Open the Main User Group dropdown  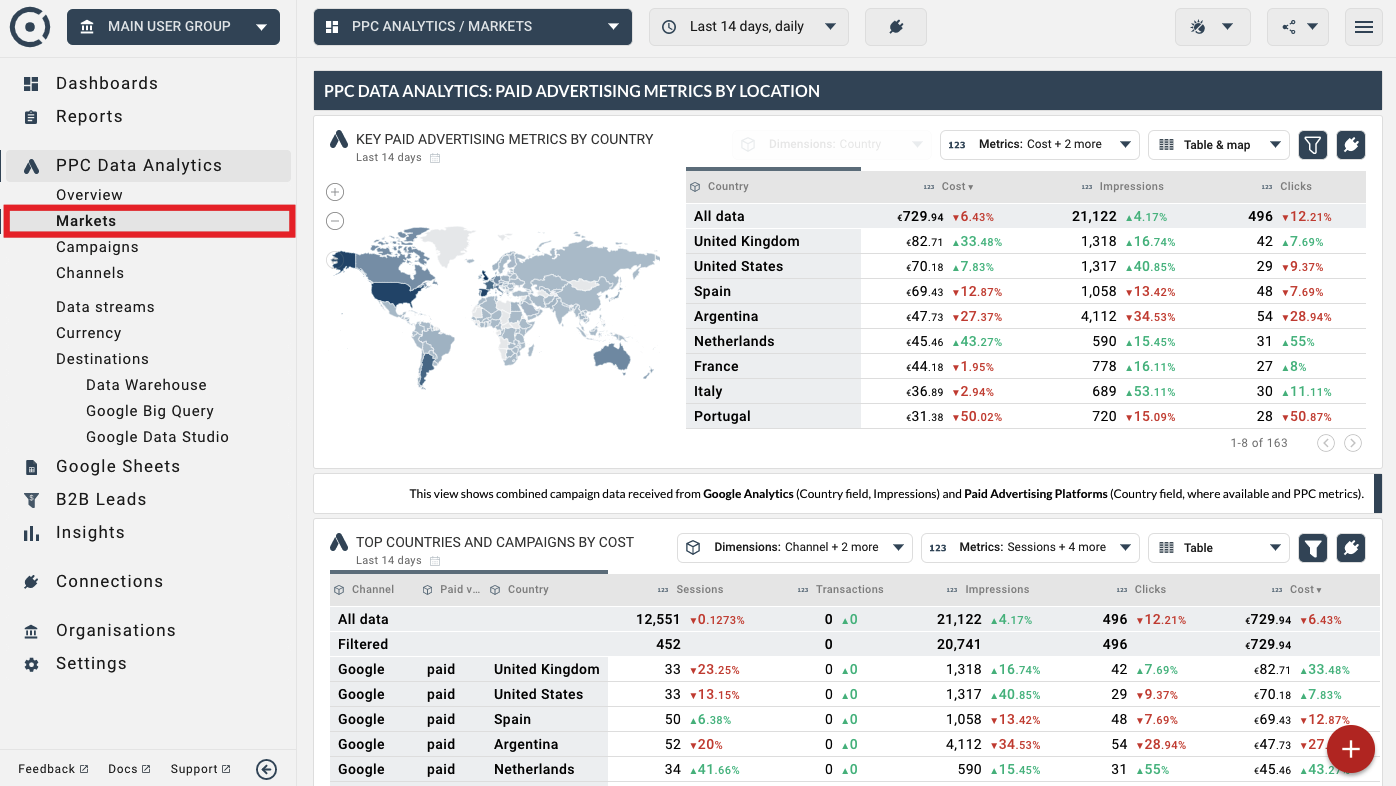click(173, 27)
